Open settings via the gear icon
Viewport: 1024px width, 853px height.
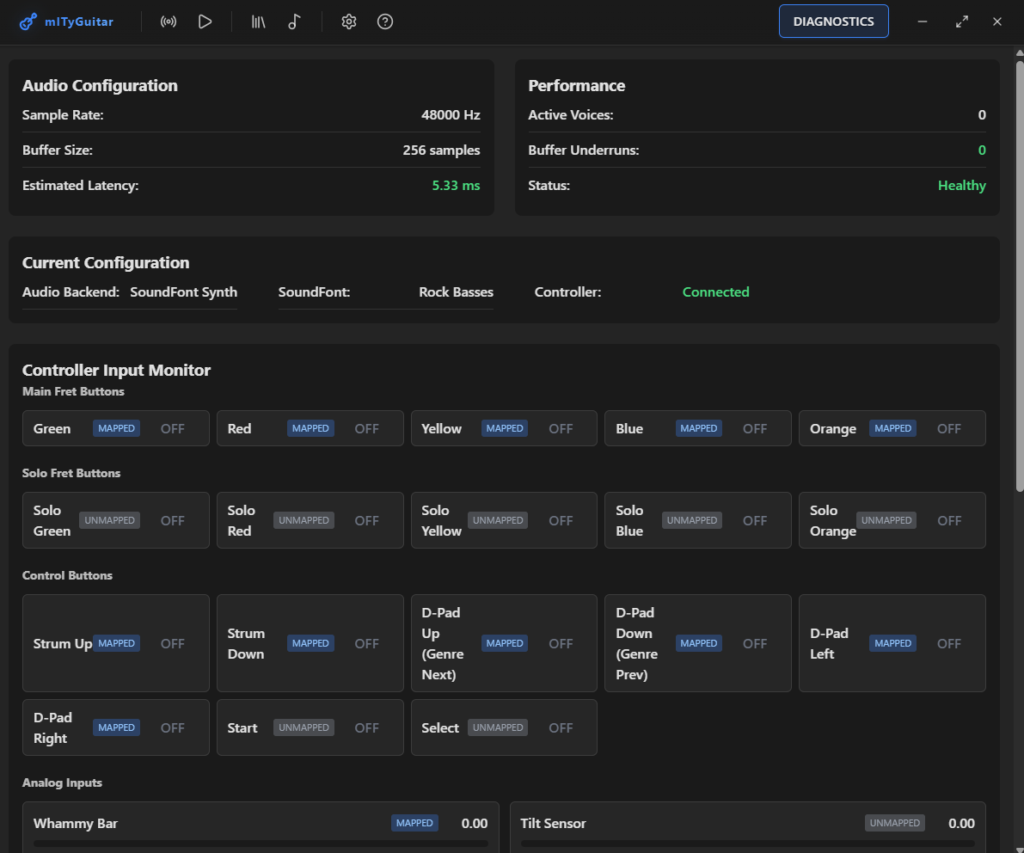point(349,22)
